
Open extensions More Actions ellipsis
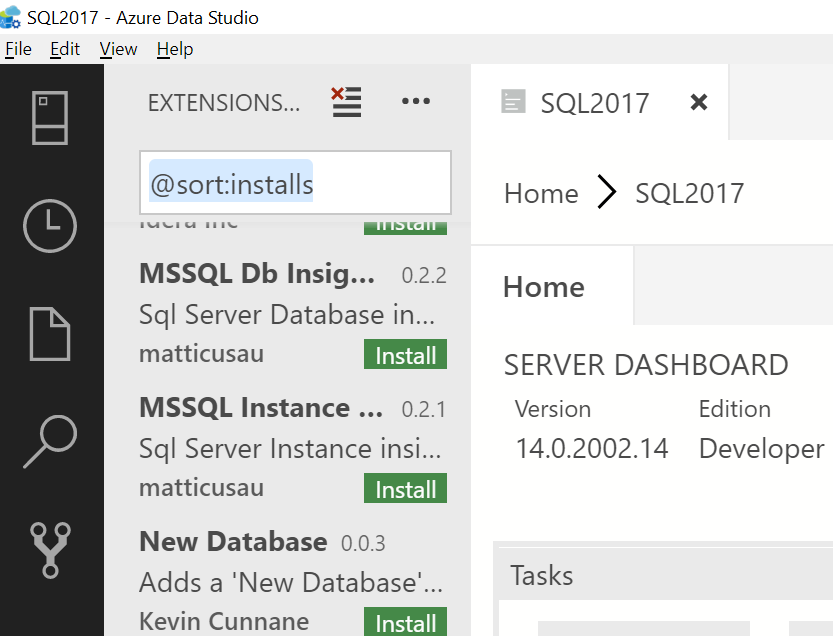pyautogui.click(x=415, y=102)
